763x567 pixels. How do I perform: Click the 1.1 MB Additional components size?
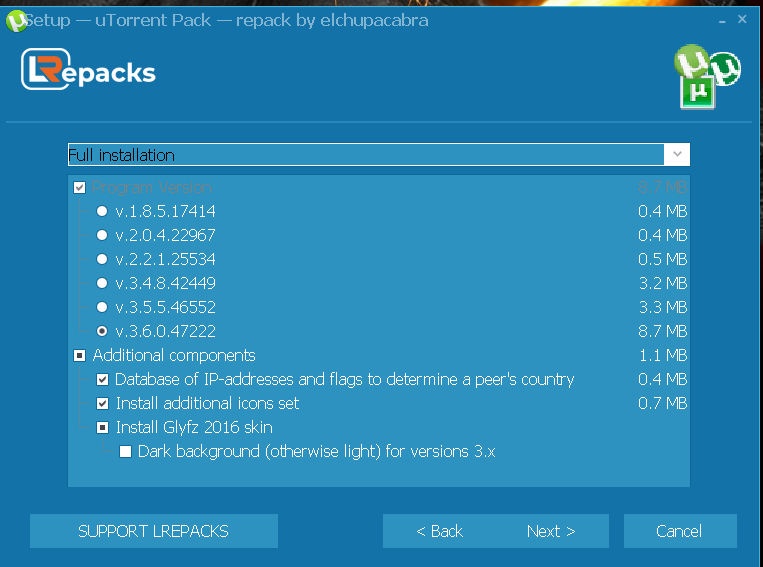coord(663,355)
